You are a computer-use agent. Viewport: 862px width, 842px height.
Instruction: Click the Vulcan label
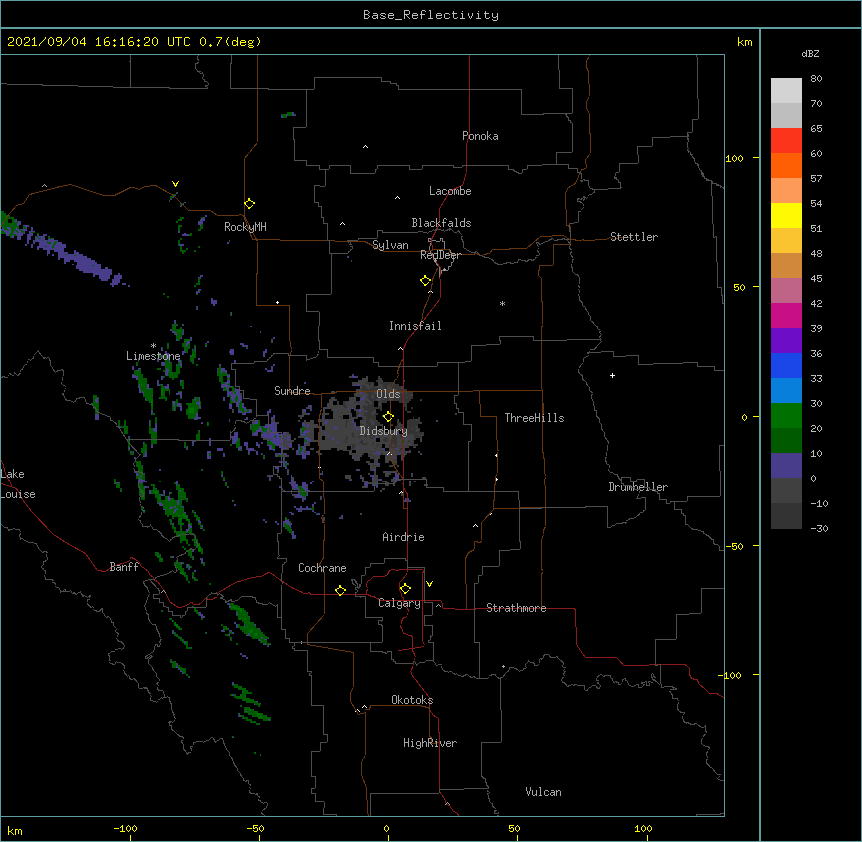click(543, 792)
